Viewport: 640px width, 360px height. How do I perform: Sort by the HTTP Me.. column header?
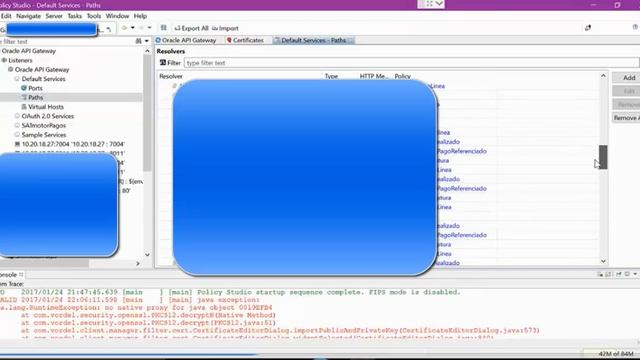coord(374,76)
